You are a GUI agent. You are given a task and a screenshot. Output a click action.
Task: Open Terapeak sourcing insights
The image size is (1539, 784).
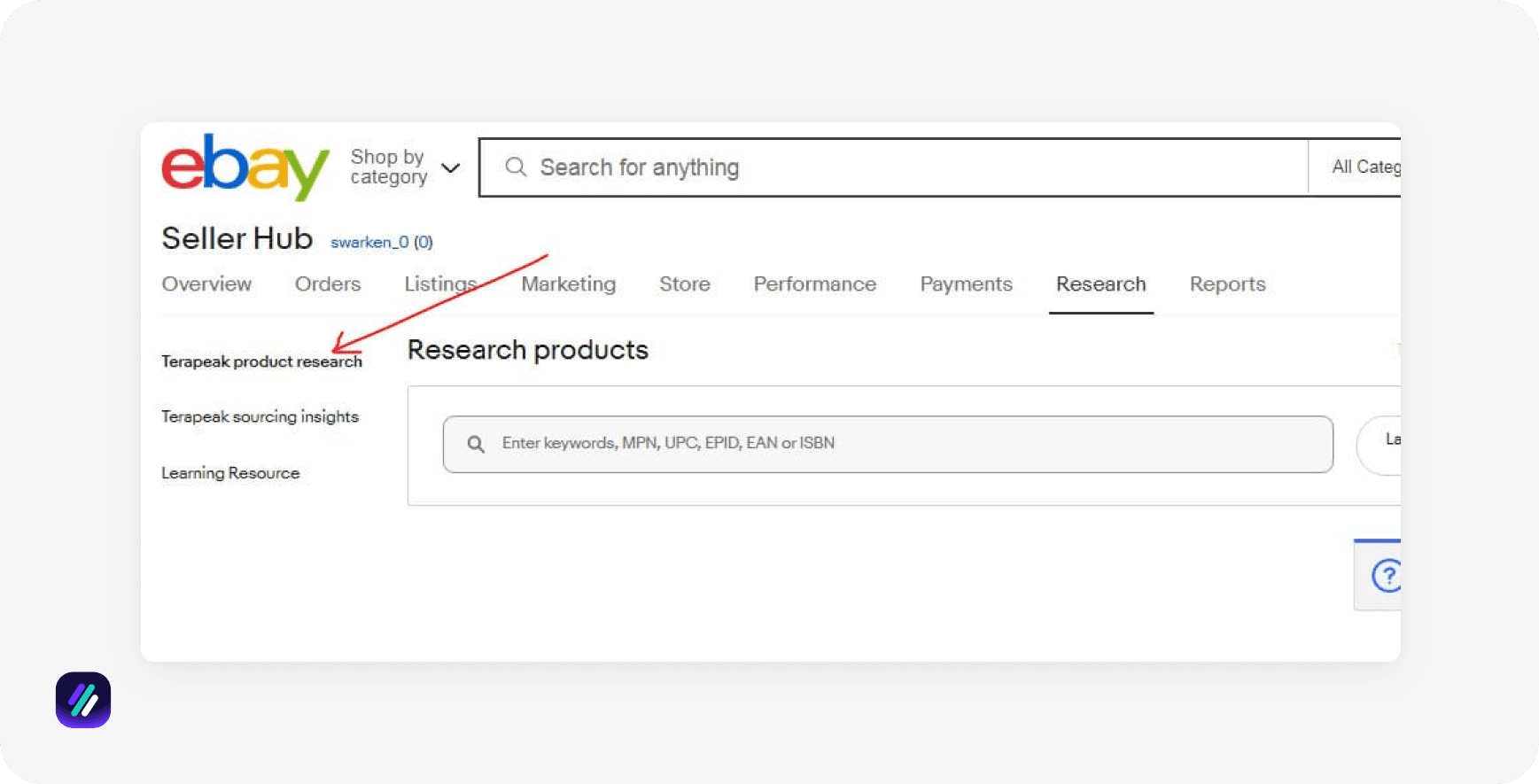(x=260, y=416)
